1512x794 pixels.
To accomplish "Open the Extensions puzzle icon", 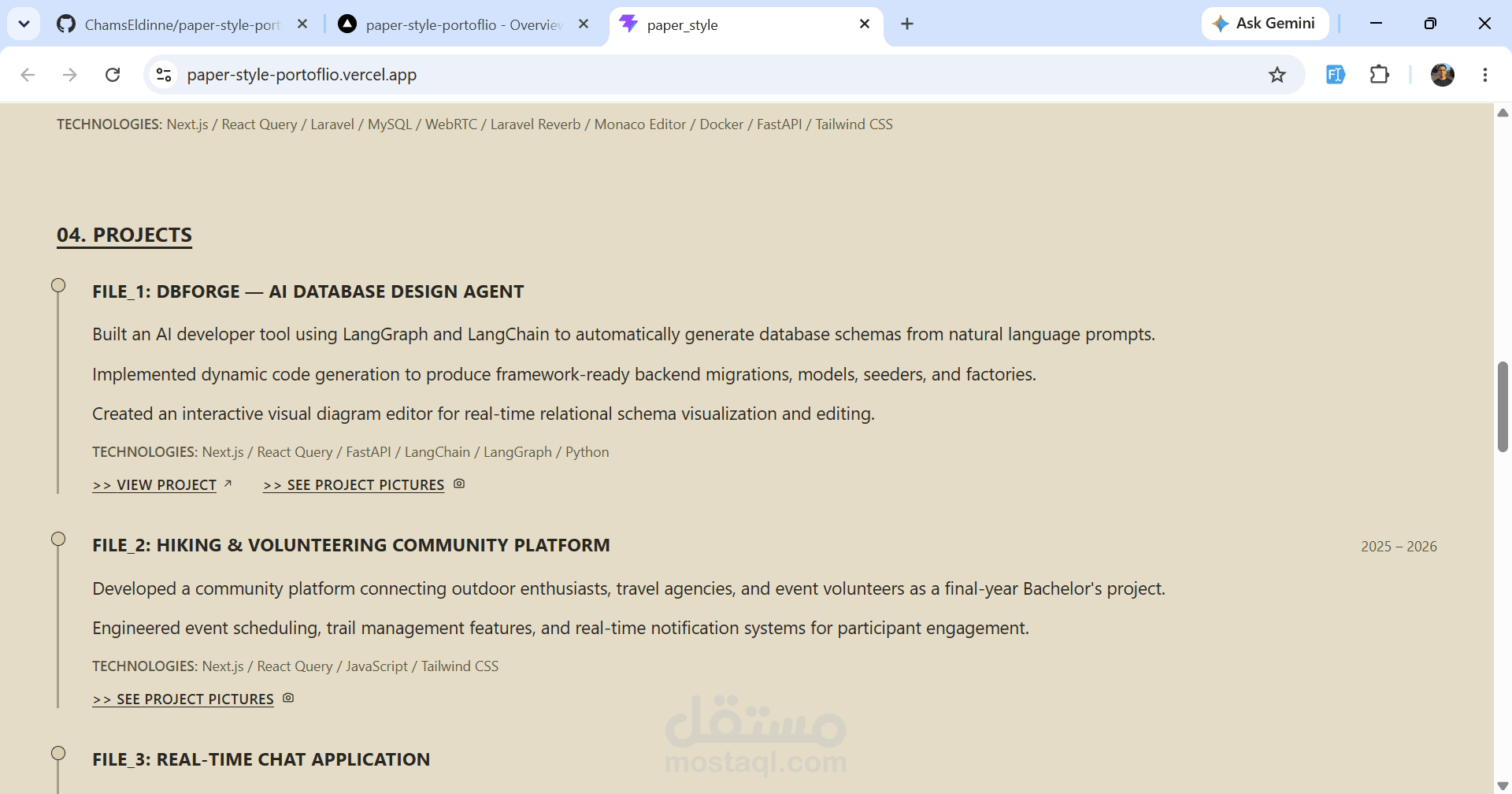I will pos(1379,75).
